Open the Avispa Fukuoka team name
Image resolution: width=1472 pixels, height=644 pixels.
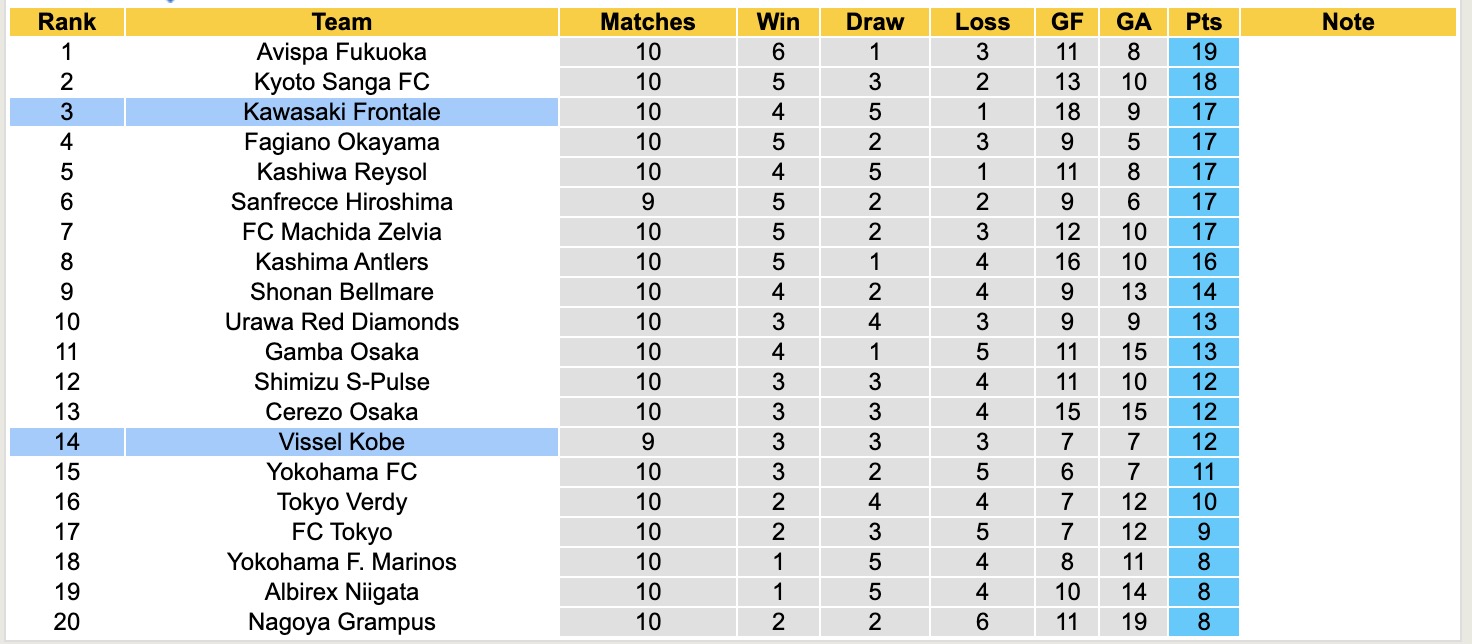coord(341,52)
